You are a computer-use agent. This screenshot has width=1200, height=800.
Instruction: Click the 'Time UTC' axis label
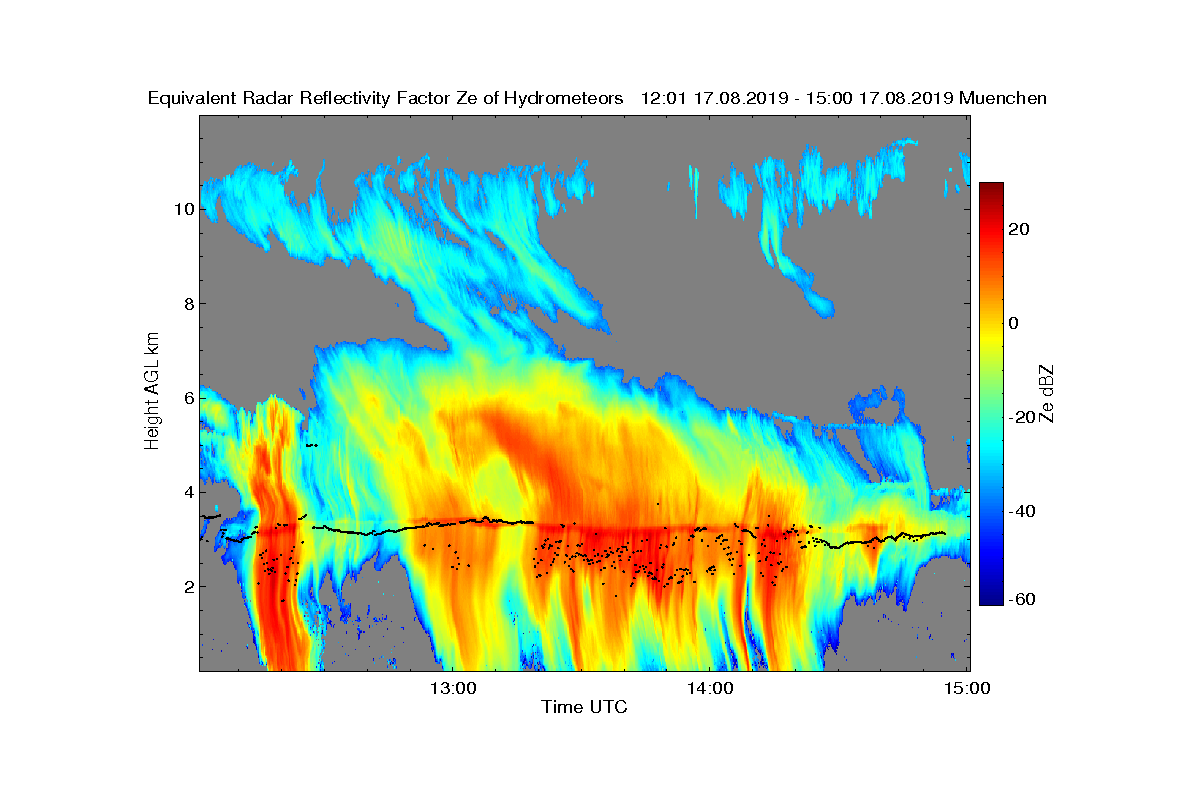(x=585, y=707)
